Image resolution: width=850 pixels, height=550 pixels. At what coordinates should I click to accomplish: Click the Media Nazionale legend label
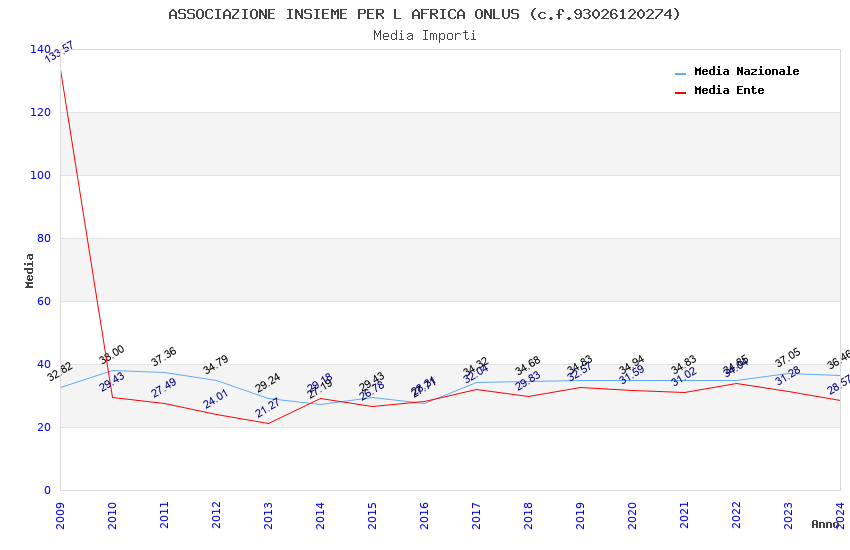[x=746, y=71]
